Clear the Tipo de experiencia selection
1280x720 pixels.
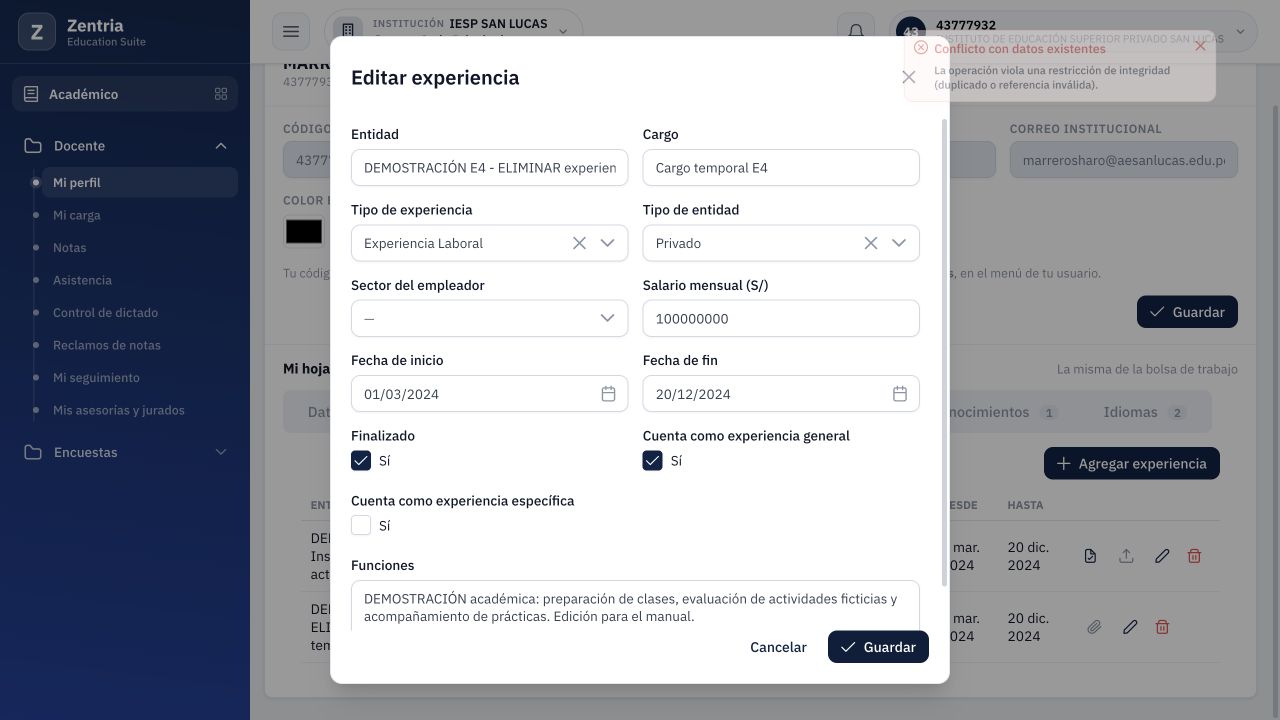(579, 243)
